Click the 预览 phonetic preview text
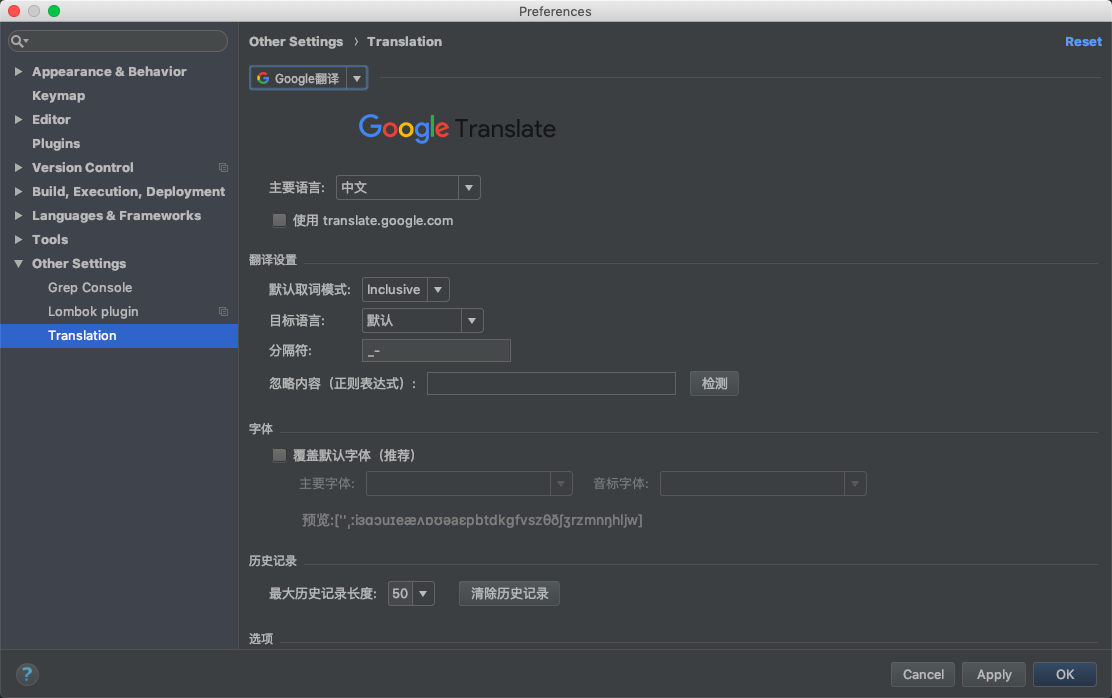Screen dimensions: 1112x698 tap(472, 520)
